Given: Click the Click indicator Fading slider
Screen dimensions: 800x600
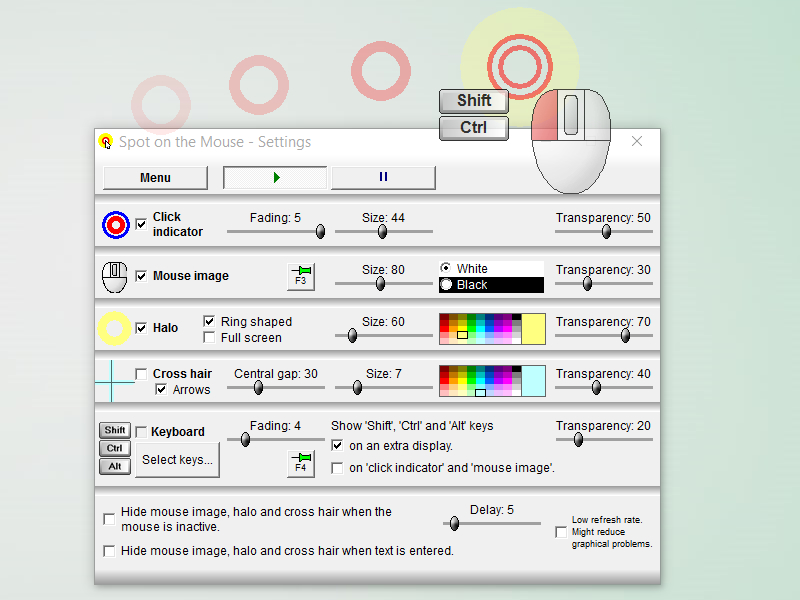Looking at the screenshot, I should (x=276, y=232).
